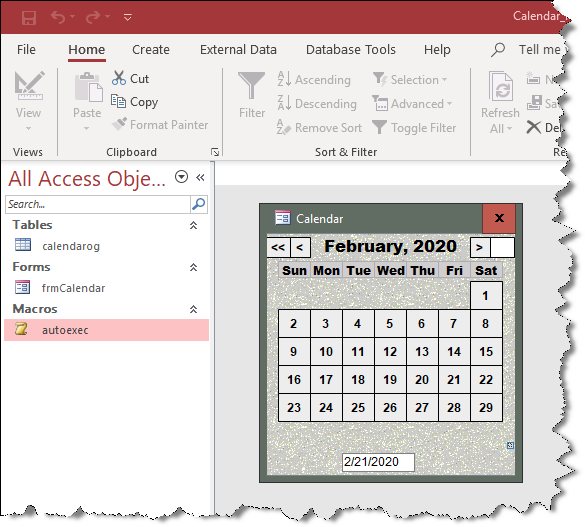Expand the Paste options arrow
Image resolution: width=585 pixels, height=527 pixels.
tap(87, 129)
